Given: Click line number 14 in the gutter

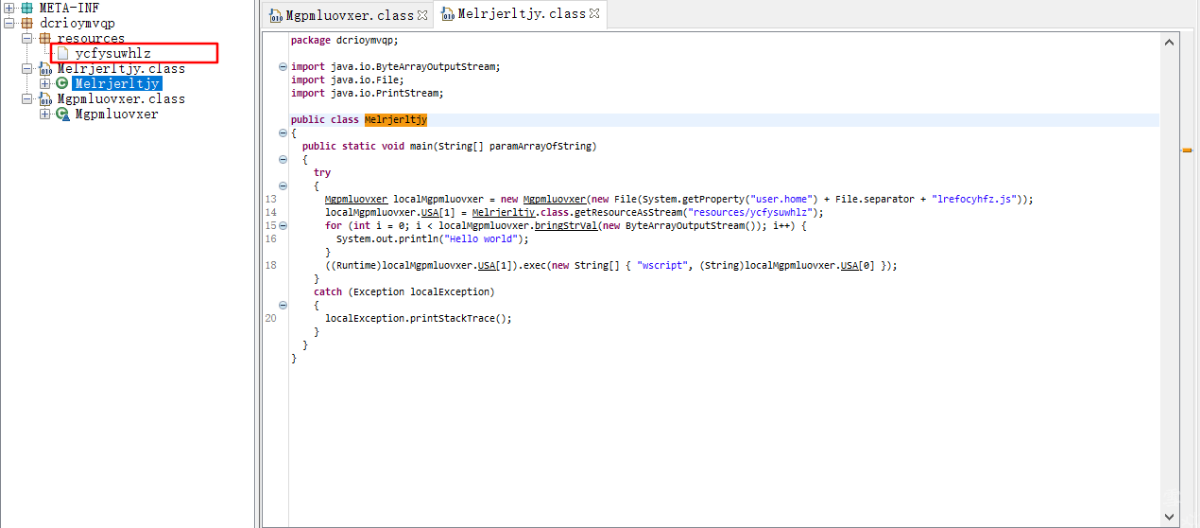Looking at the screenshot, I should (x=271, y=212).
